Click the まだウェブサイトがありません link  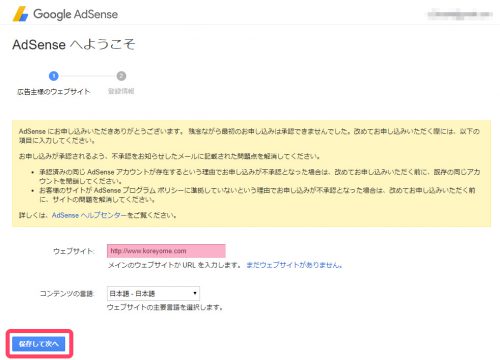(x=294, y=265)
